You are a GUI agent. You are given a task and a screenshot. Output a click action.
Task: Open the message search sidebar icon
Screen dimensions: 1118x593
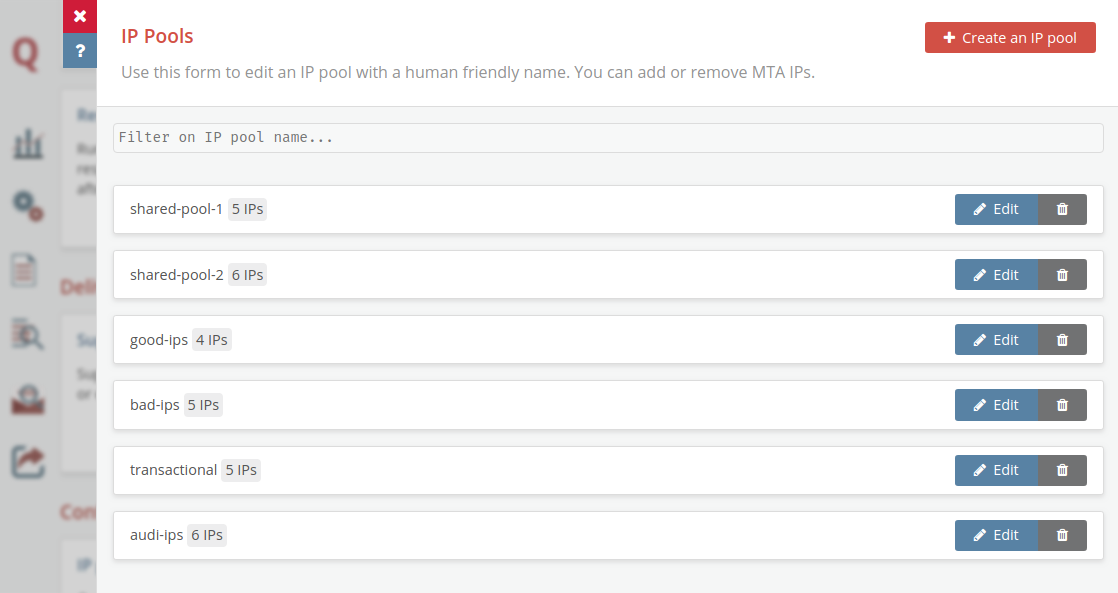tap(27, 334)
